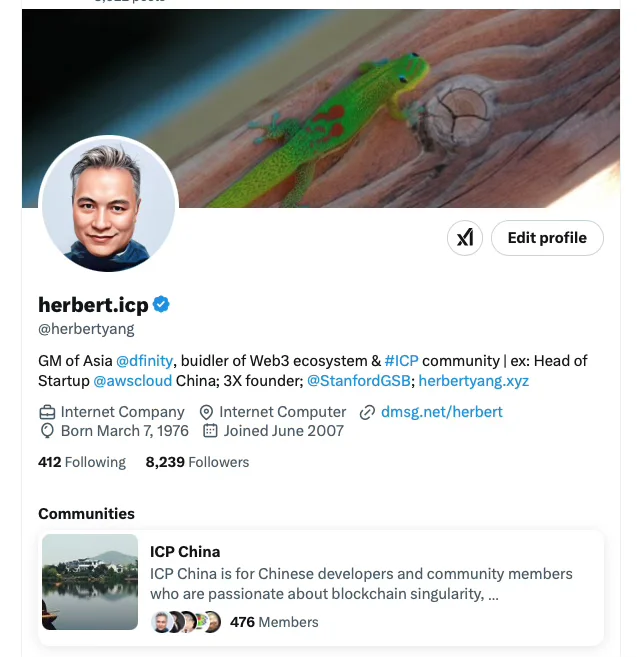Open the ICP China community thumbnail

pos(90,582)
